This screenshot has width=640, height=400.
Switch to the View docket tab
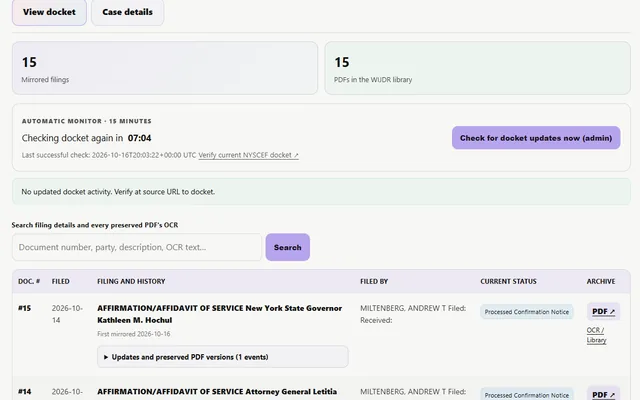(x=49, y=12)
